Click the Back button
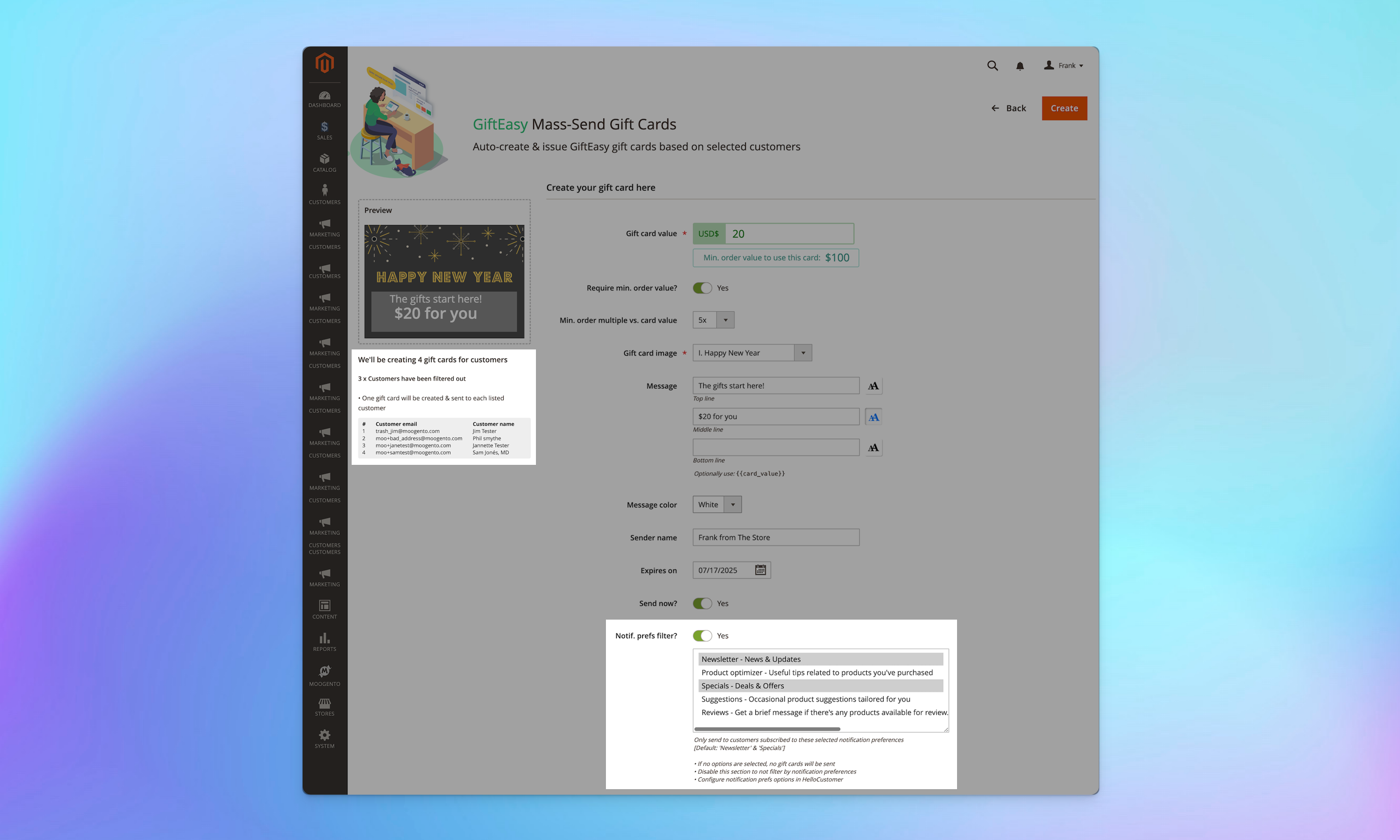The width and height of the screenshot is (1400, 840). 1008,108
